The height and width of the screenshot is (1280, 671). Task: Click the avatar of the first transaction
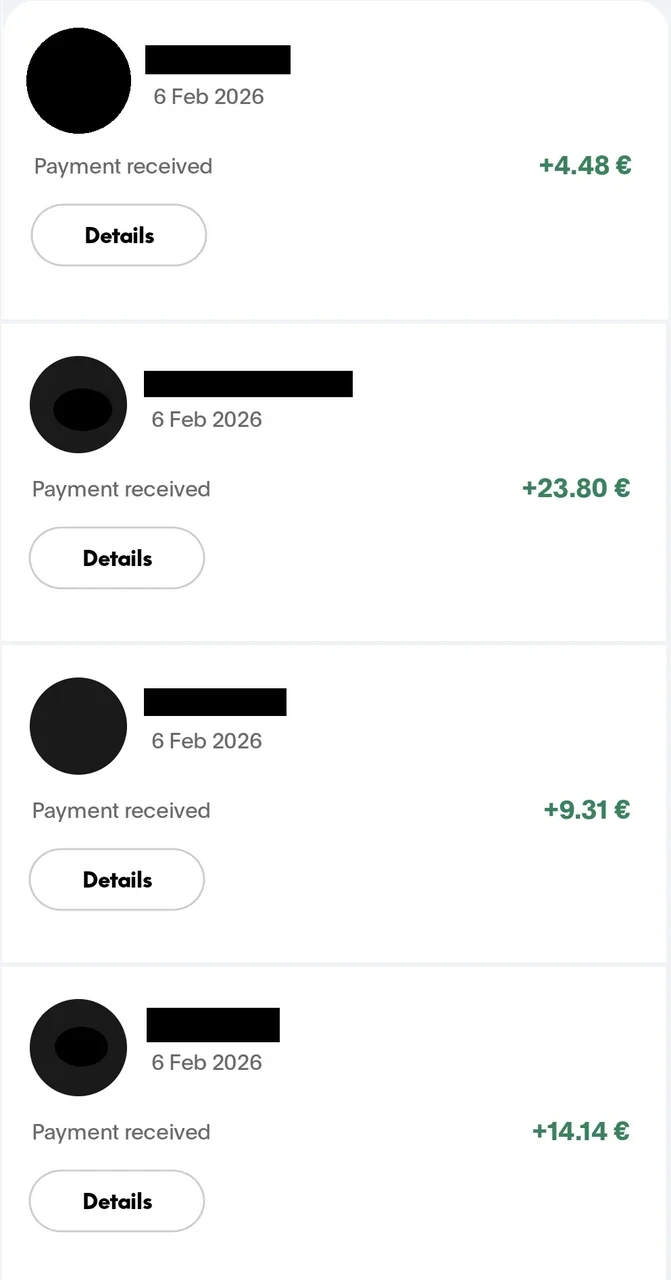tap(79, 81)
